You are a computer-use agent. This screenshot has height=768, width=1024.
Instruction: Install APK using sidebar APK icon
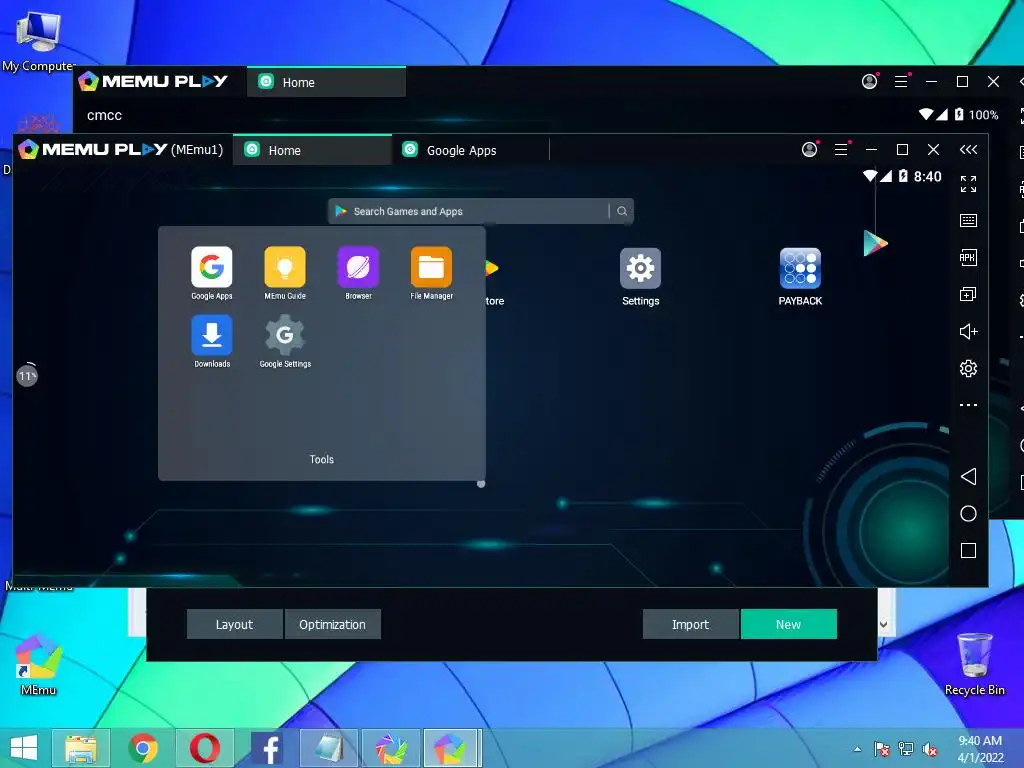[968, 257]
